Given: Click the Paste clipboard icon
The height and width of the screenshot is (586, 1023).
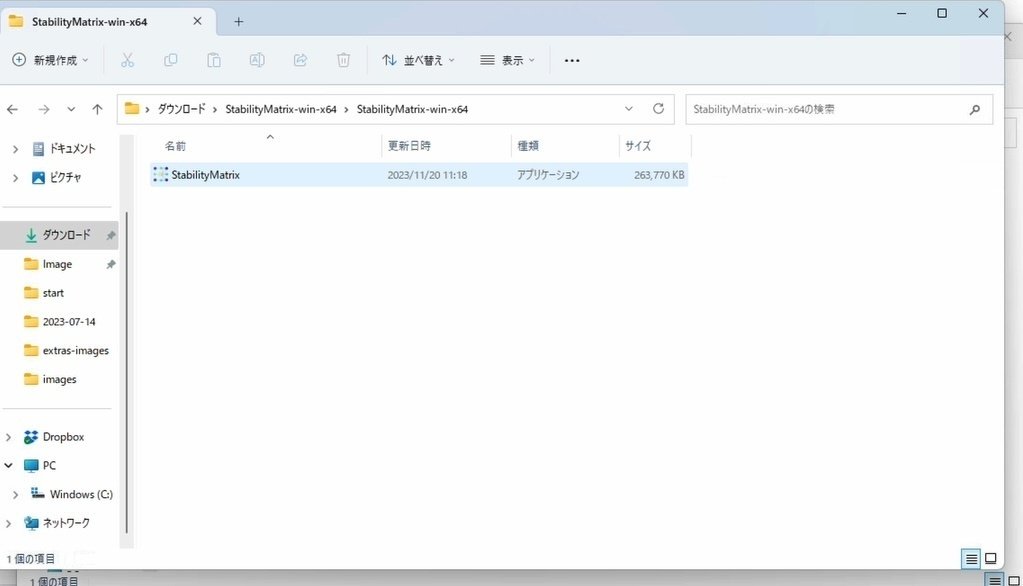Looking at the screenshot, I should click(213, 60).
